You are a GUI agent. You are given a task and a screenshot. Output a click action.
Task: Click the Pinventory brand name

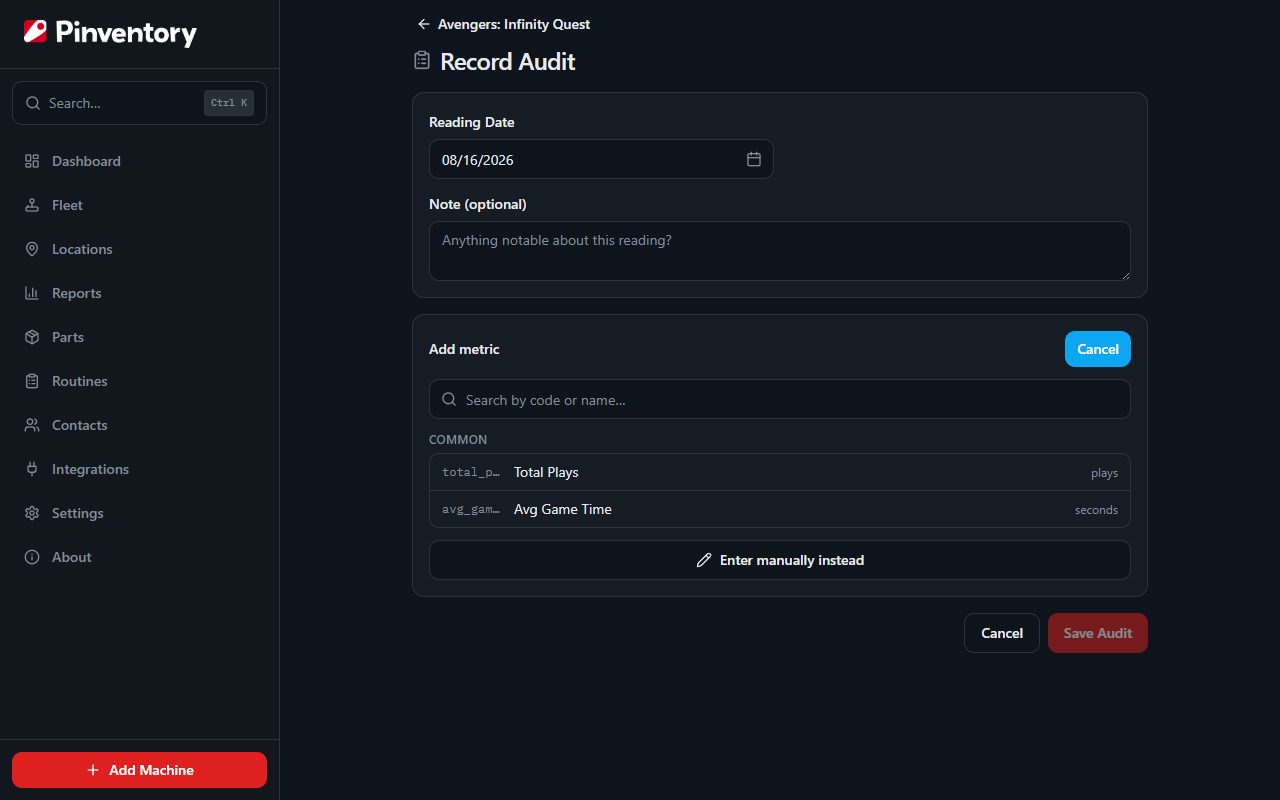point(126,33)
